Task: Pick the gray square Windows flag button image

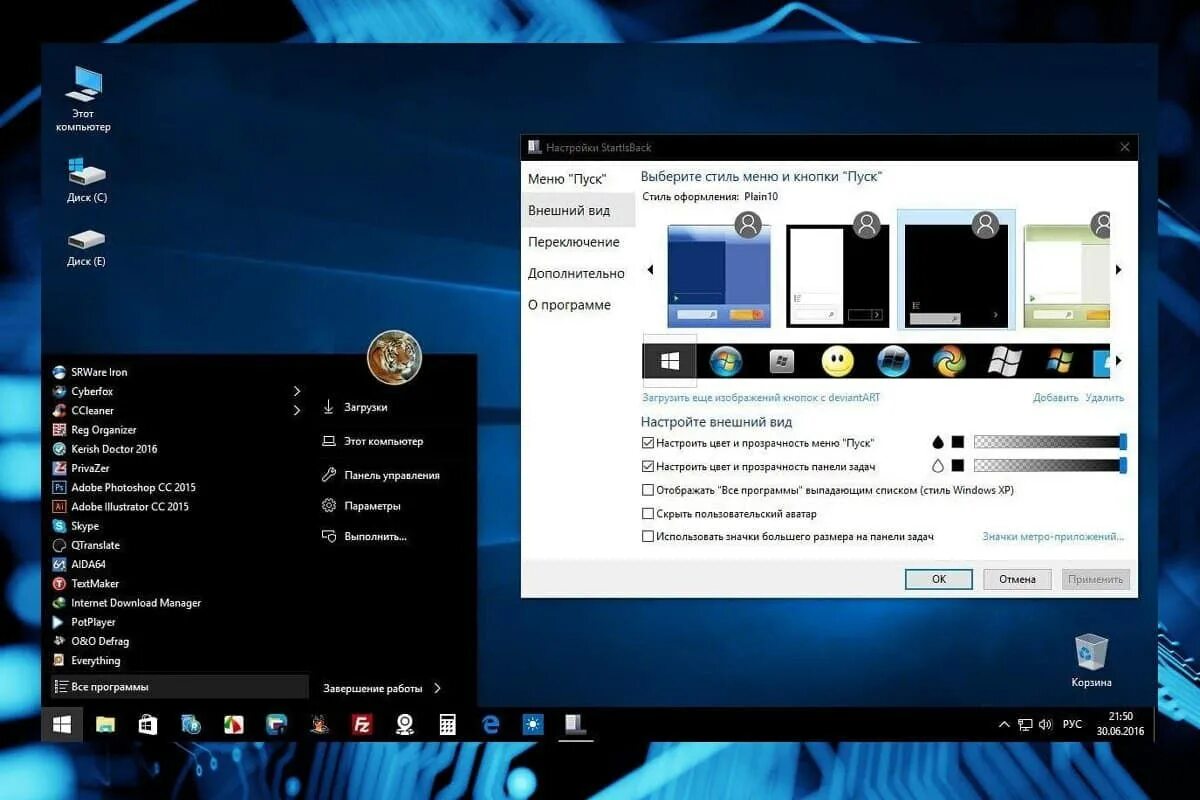Action: pyautogui.click(x=782, y=361)
